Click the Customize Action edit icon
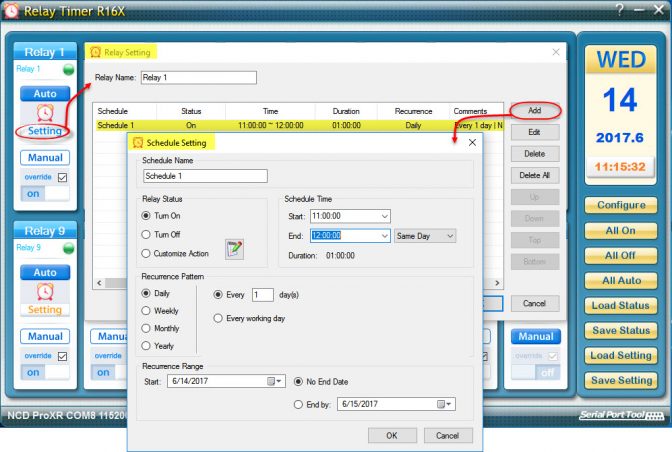The image size is (672, 452). click(x=234, y=250)
